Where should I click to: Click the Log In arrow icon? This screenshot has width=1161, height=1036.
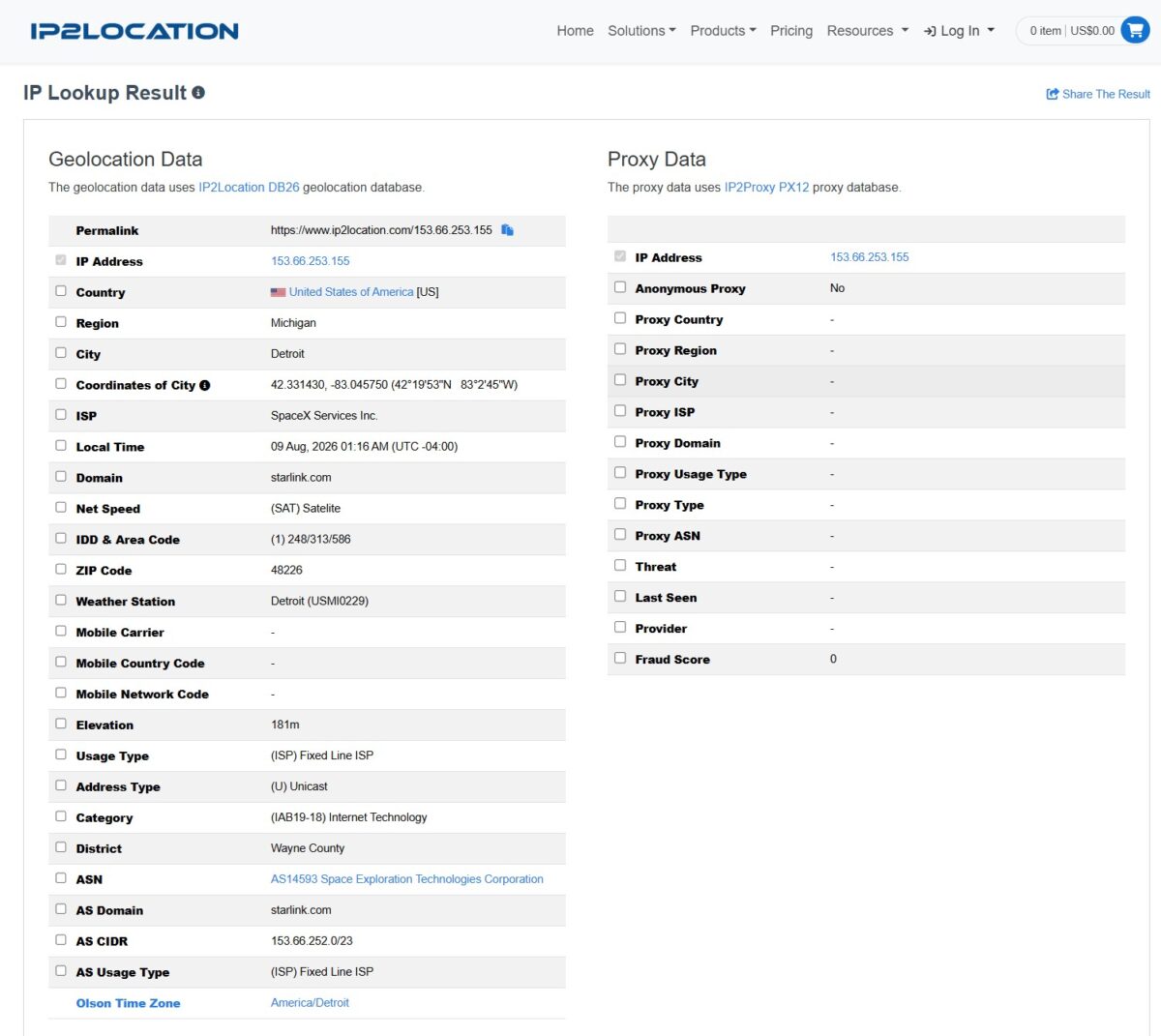[930, 31]
